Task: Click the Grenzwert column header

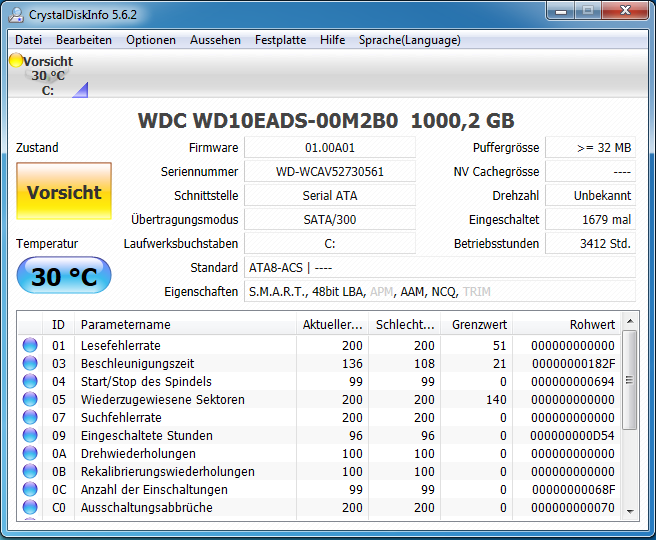Action: pos(477,325)
